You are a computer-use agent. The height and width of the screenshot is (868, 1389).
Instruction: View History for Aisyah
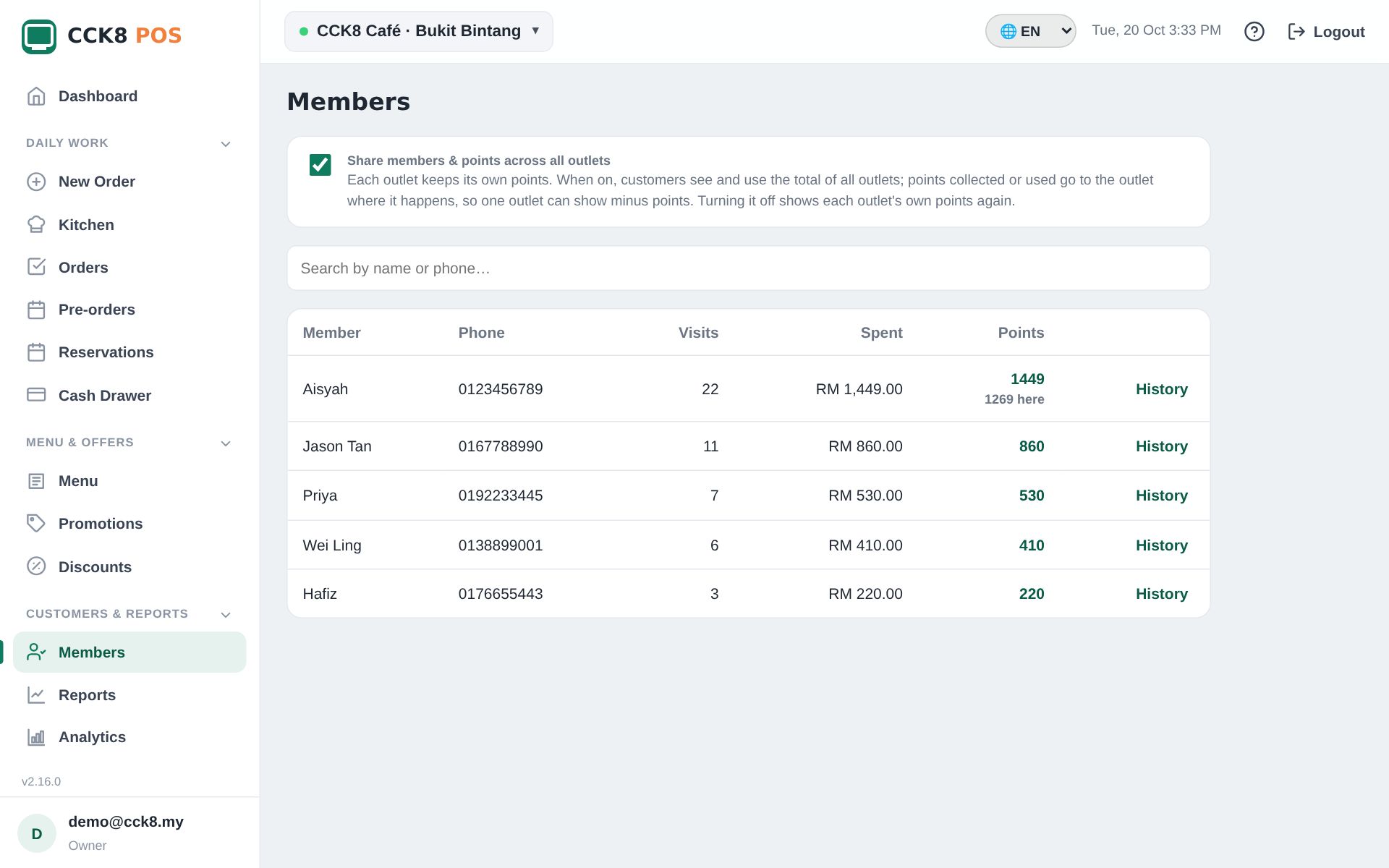coord(1161,389)
